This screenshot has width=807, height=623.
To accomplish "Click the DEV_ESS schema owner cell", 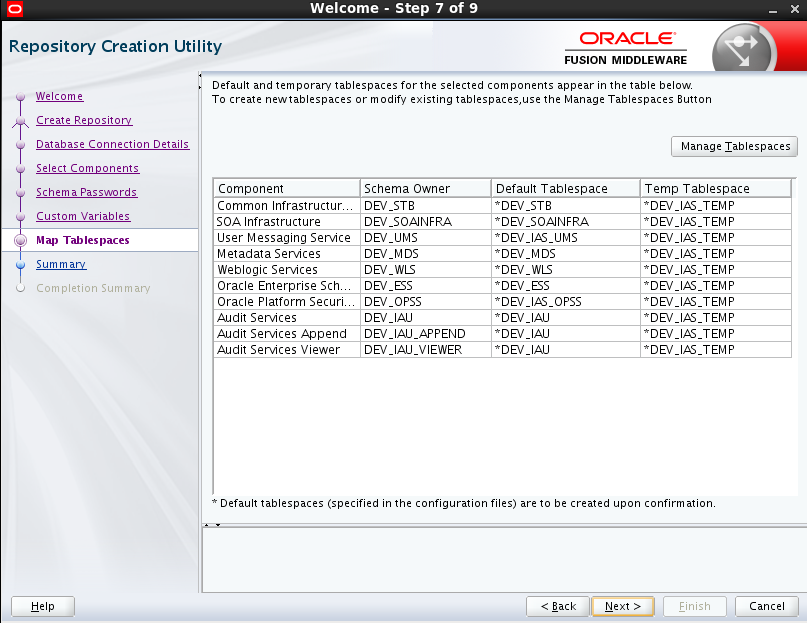I will pos(426,286).
